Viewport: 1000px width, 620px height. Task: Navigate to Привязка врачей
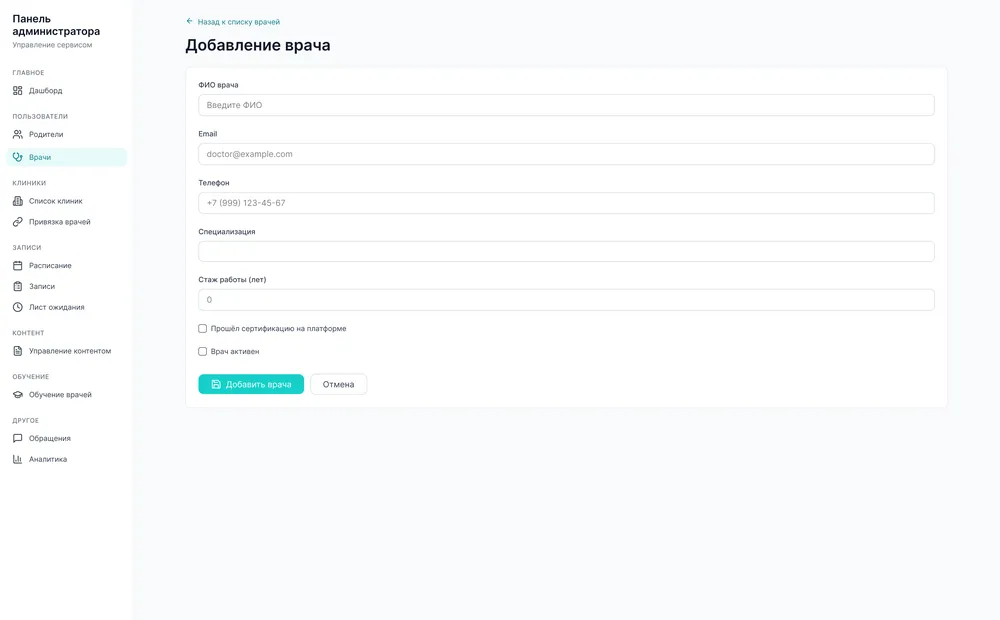pos(66,222)
